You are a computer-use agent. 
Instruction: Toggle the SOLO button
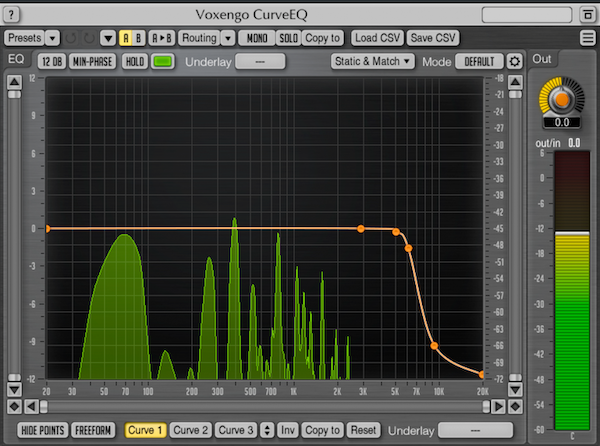(x=288, y=38)
